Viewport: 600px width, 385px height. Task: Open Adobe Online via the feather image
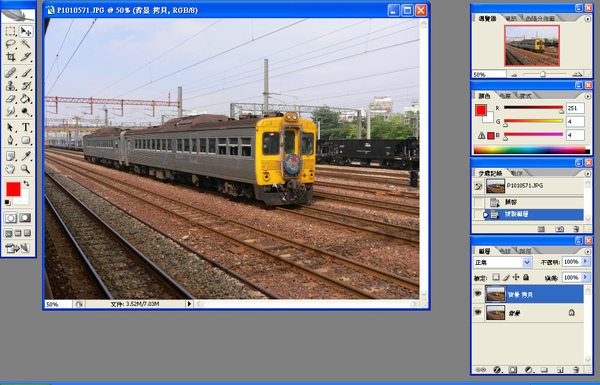[18, 15]
